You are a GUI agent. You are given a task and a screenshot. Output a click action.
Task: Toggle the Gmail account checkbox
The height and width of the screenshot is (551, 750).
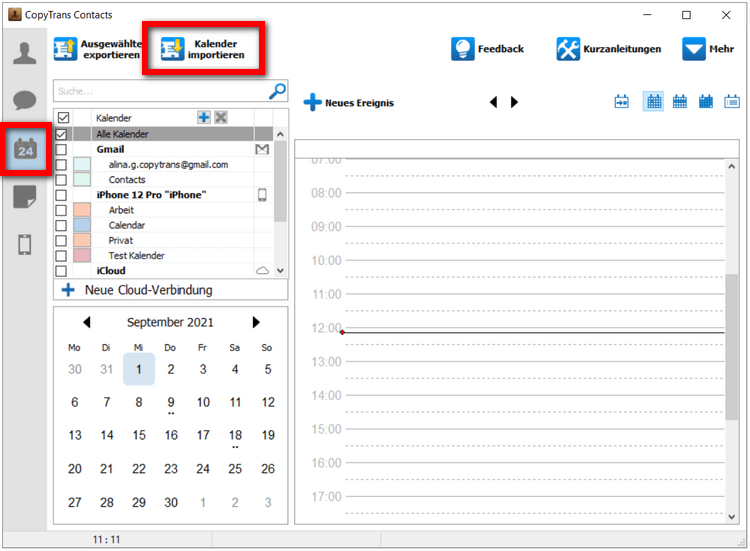point(61,149)
